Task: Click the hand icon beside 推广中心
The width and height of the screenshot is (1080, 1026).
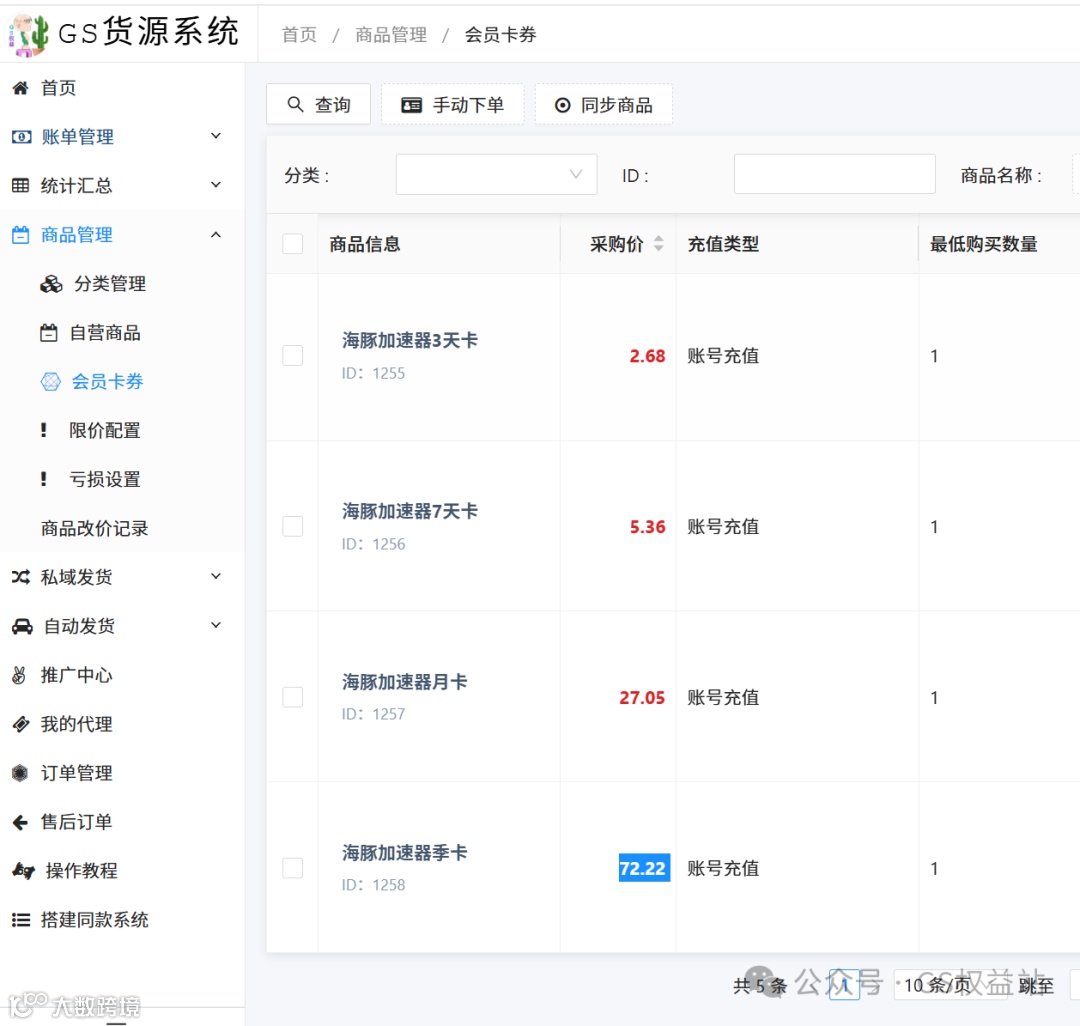Action: coord(19,676)
